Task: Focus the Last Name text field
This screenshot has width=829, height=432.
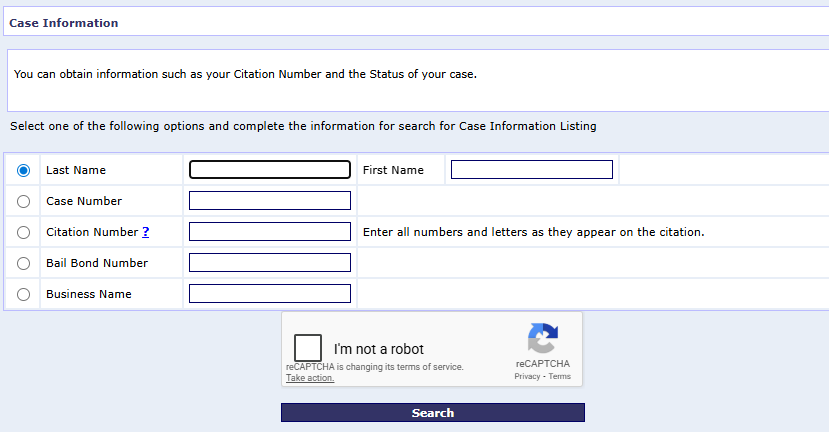Action: click(x=270, y=170)
